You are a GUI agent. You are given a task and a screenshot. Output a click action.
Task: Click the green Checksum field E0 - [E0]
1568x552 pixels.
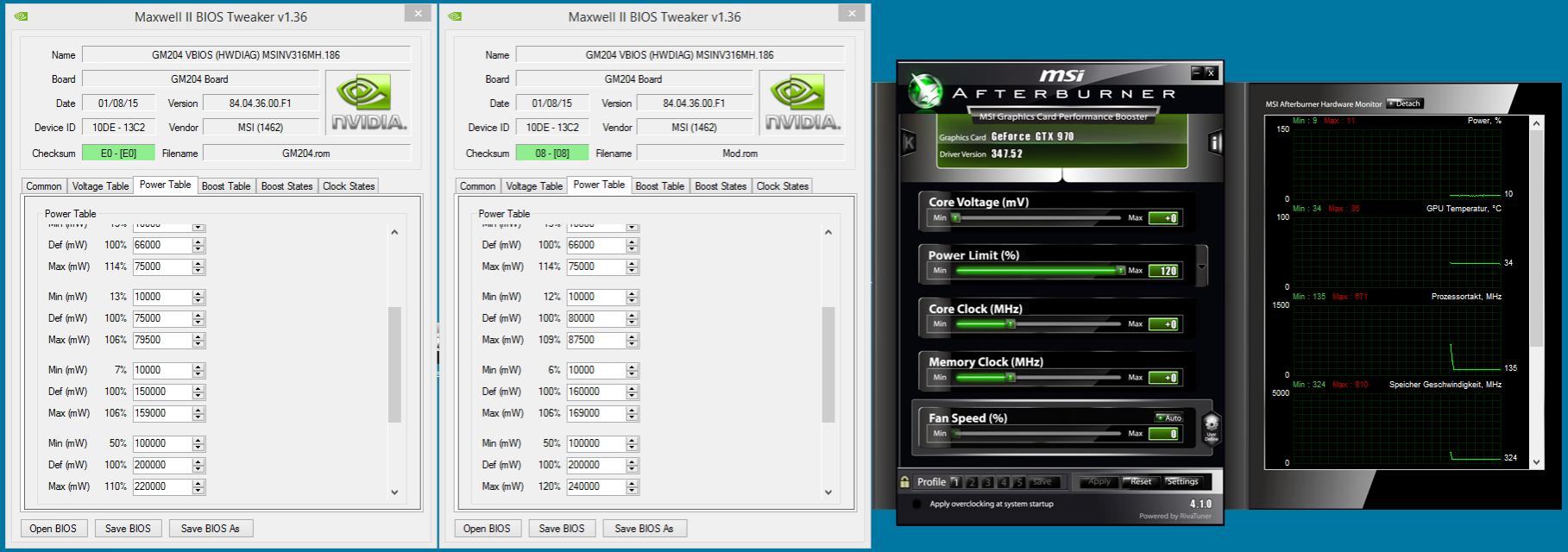pos(118,153)
